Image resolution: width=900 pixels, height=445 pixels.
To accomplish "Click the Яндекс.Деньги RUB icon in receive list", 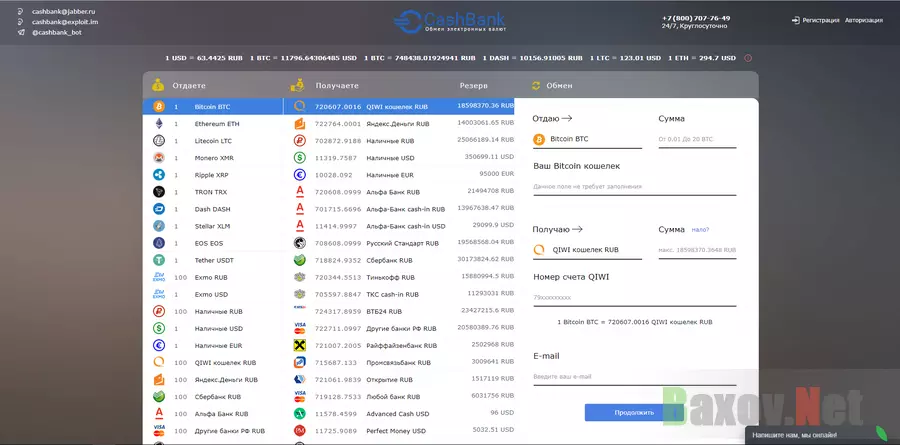I will [300, 123].
